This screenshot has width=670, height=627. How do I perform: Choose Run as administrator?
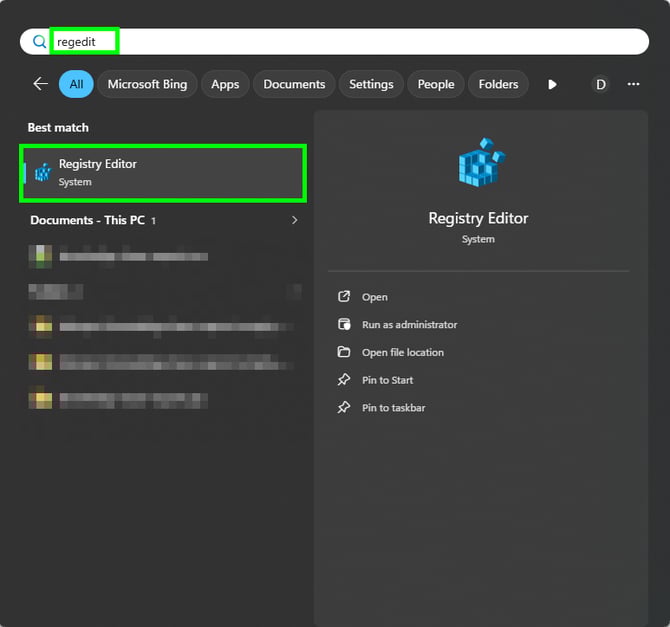coord(409,325)
